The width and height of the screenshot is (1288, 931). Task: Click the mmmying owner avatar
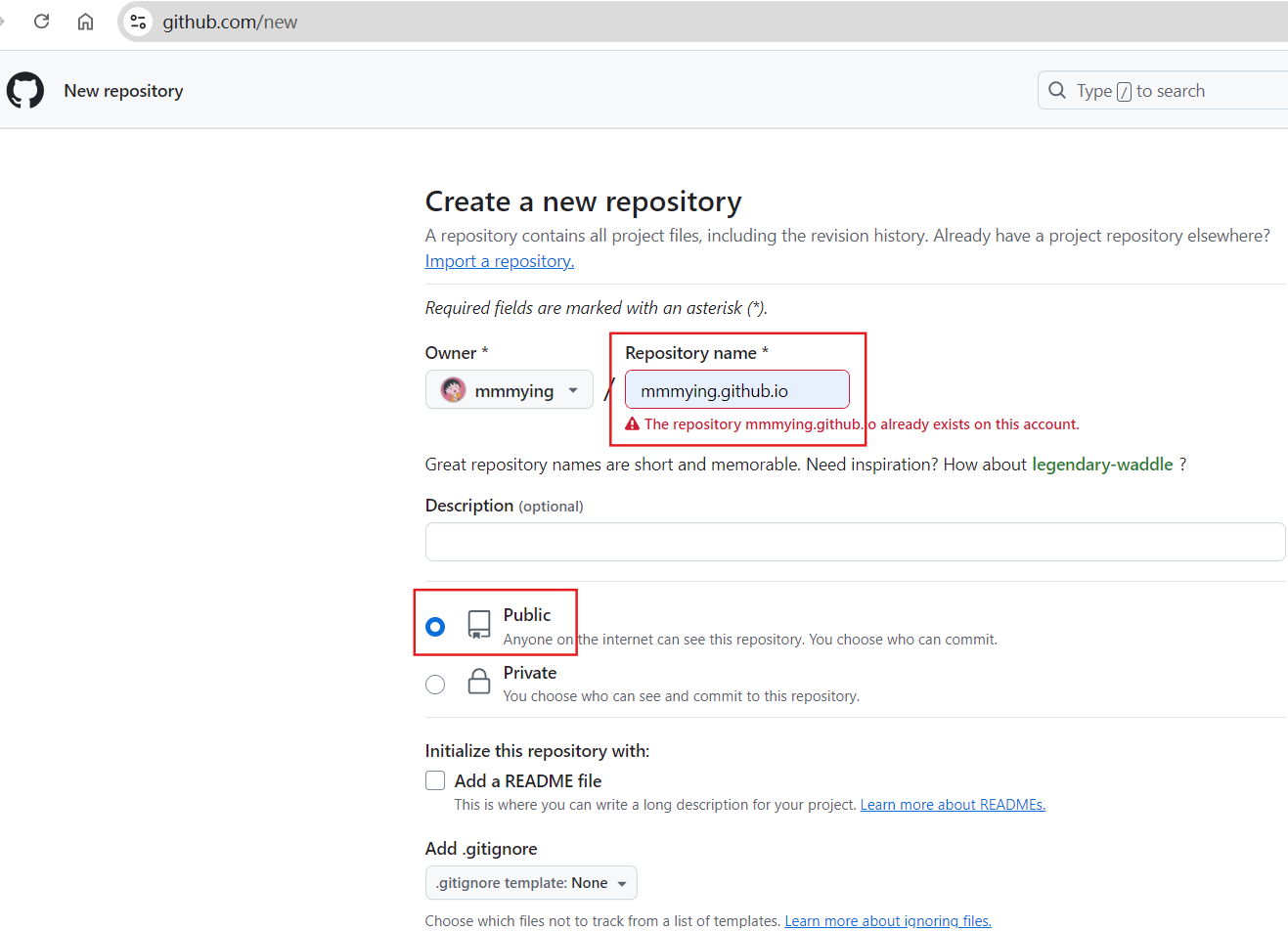pos(453,390)
